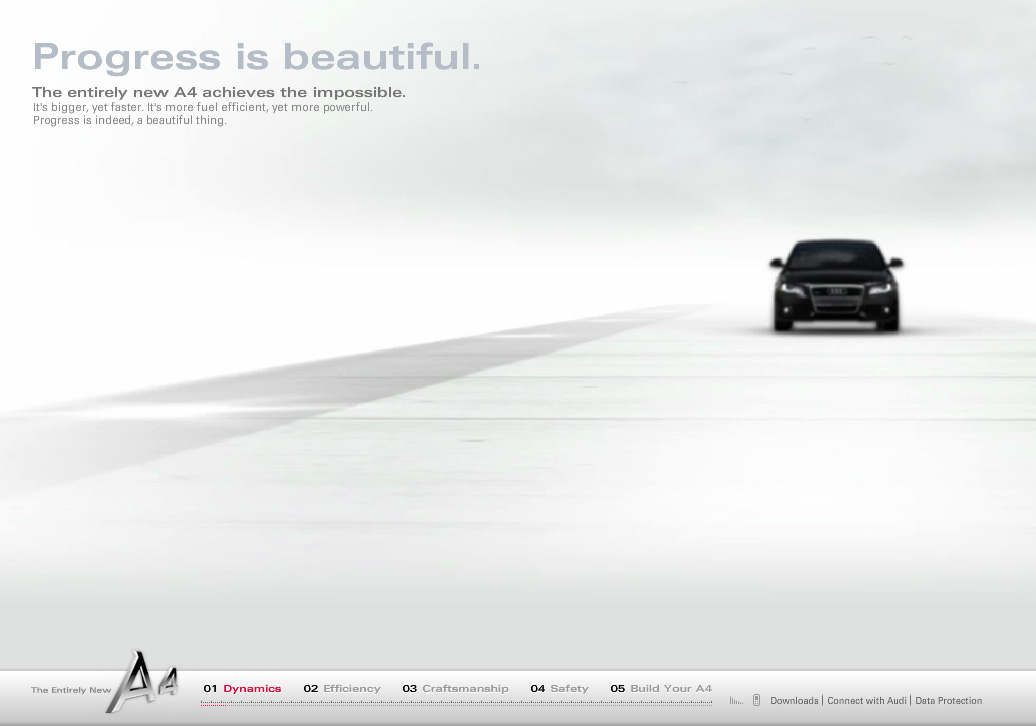The width and height of the screenshot is (1036, 726).
Task: Open the 02 Efficiency section
Action: [342, 688]
